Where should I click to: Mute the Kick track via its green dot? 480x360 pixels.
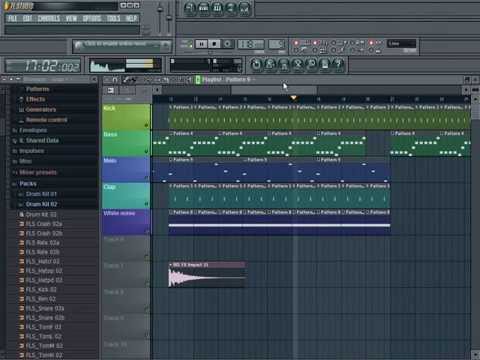click(146, 125)
